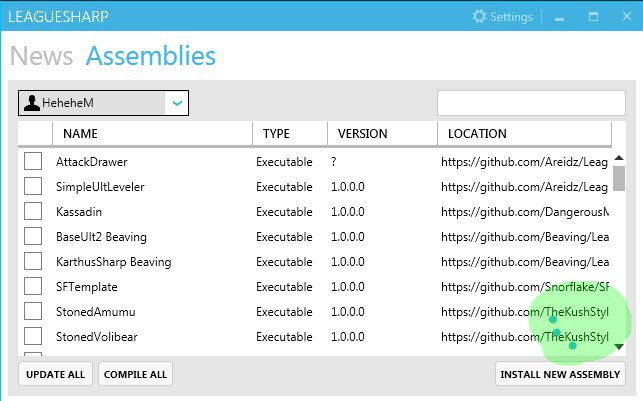Click the HeheheM profile user icon
This screenshot has height=401, width=643.
click(x=32, y=103)
